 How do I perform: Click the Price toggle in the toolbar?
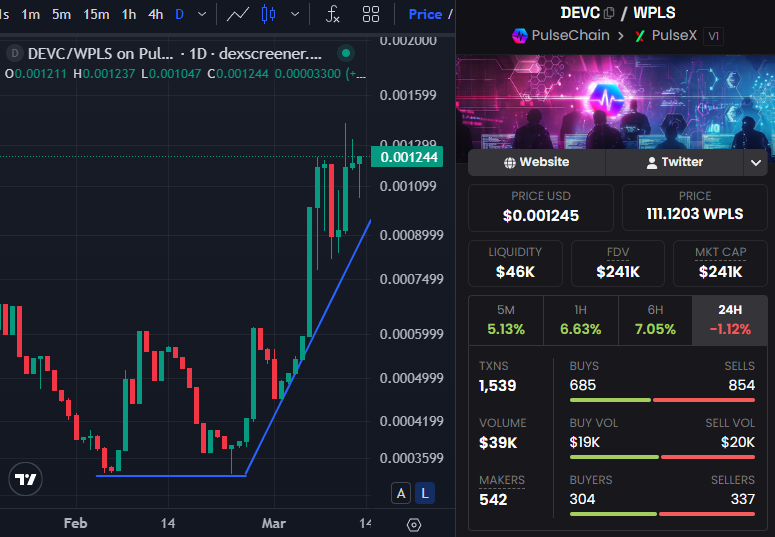point(425,14)
